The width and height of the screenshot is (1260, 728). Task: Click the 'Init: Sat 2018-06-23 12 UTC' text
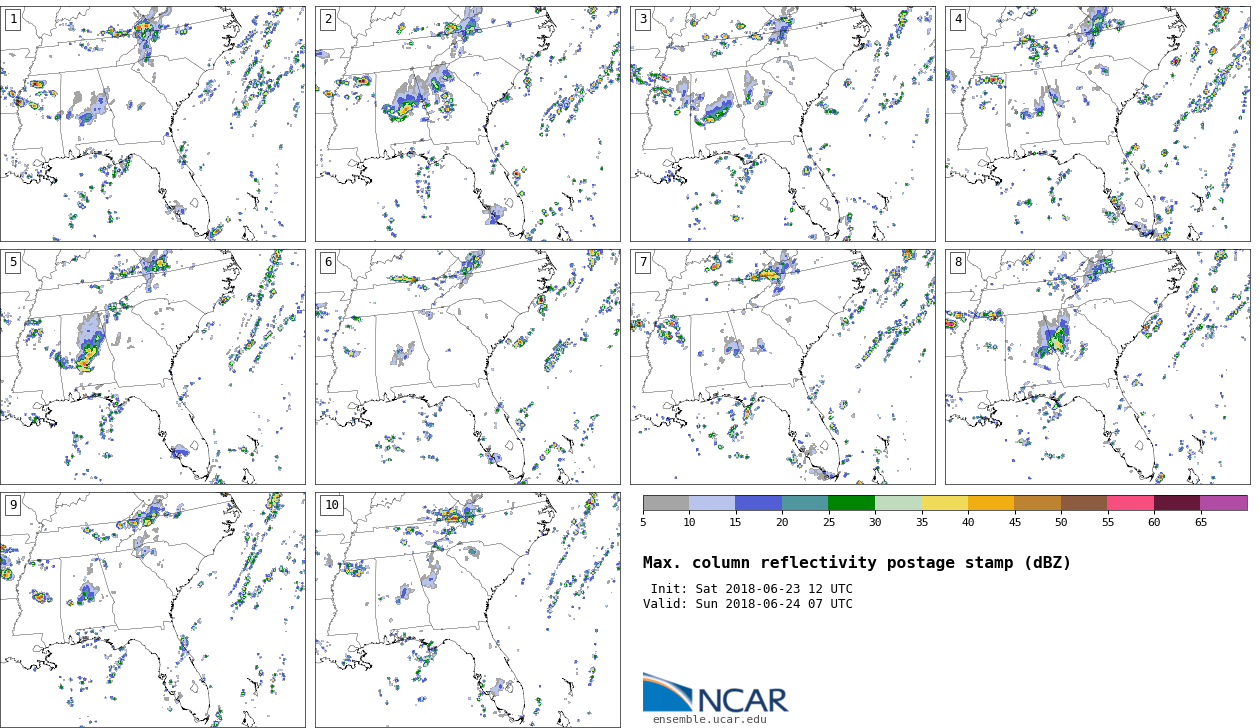pyautogui.click(x=752, y=589)
